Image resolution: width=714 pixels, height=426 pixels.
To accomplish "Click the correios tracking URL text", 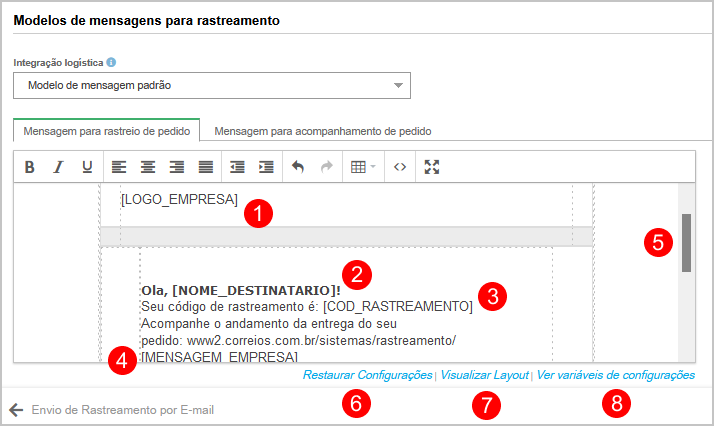I will coord(321,340).
